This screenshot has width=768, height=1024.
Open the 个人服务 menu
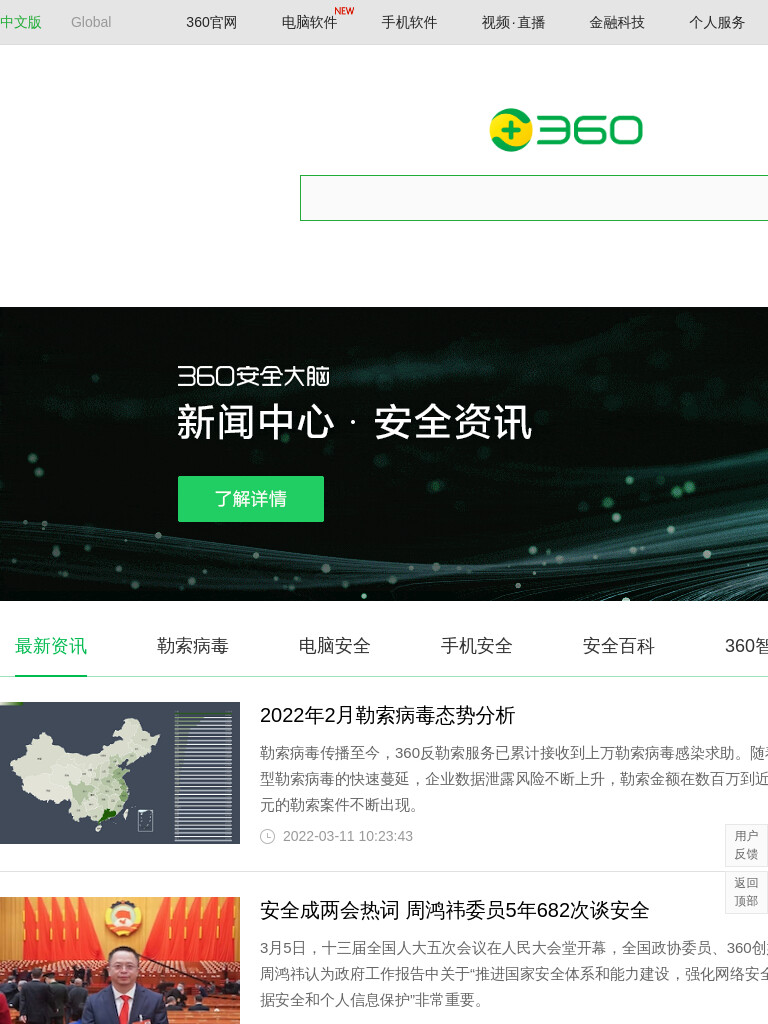click(717, 22)
